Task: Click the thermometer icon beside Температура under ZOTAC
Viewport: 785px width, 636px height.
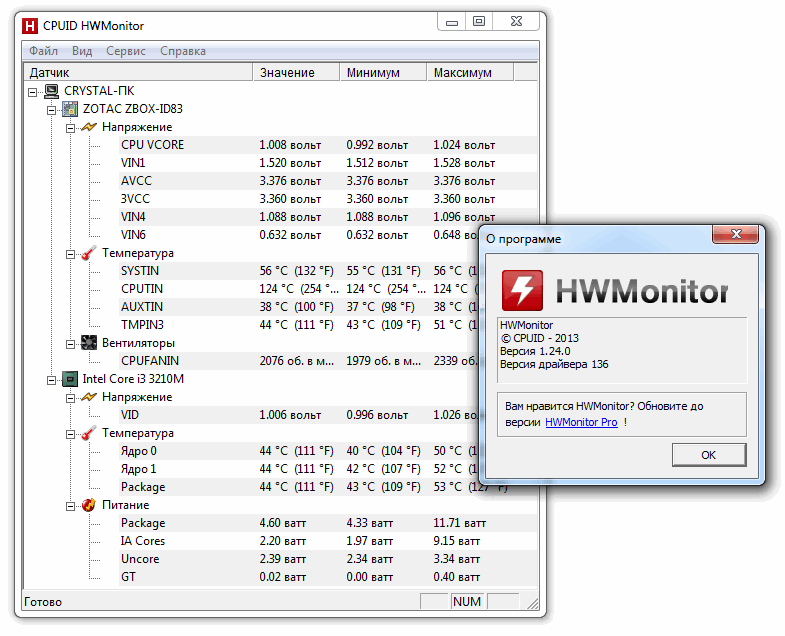Action: [89, 253]
